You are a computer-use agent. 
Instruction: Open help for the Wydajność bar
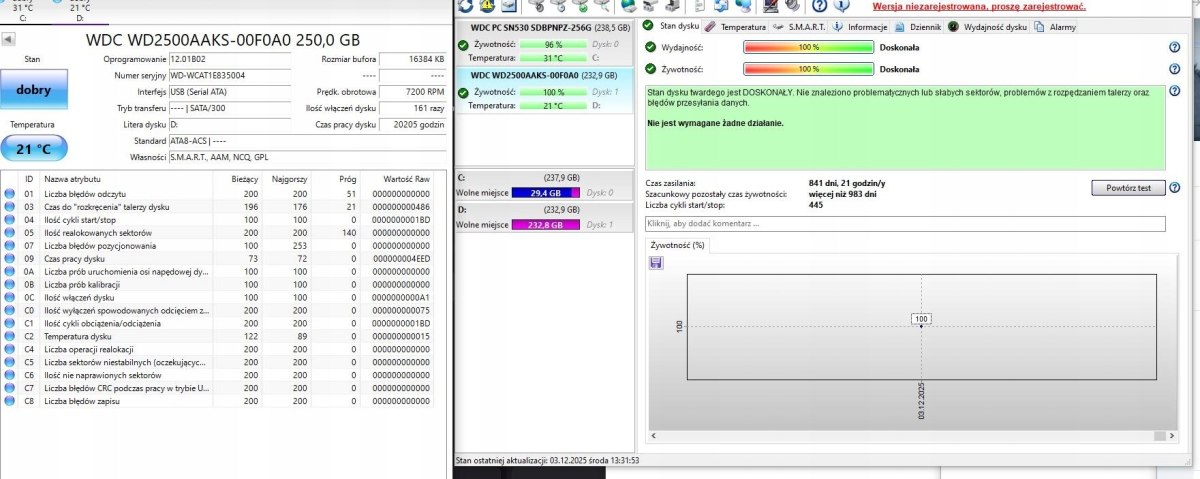pyautogui.click(x=1174, y=47)
